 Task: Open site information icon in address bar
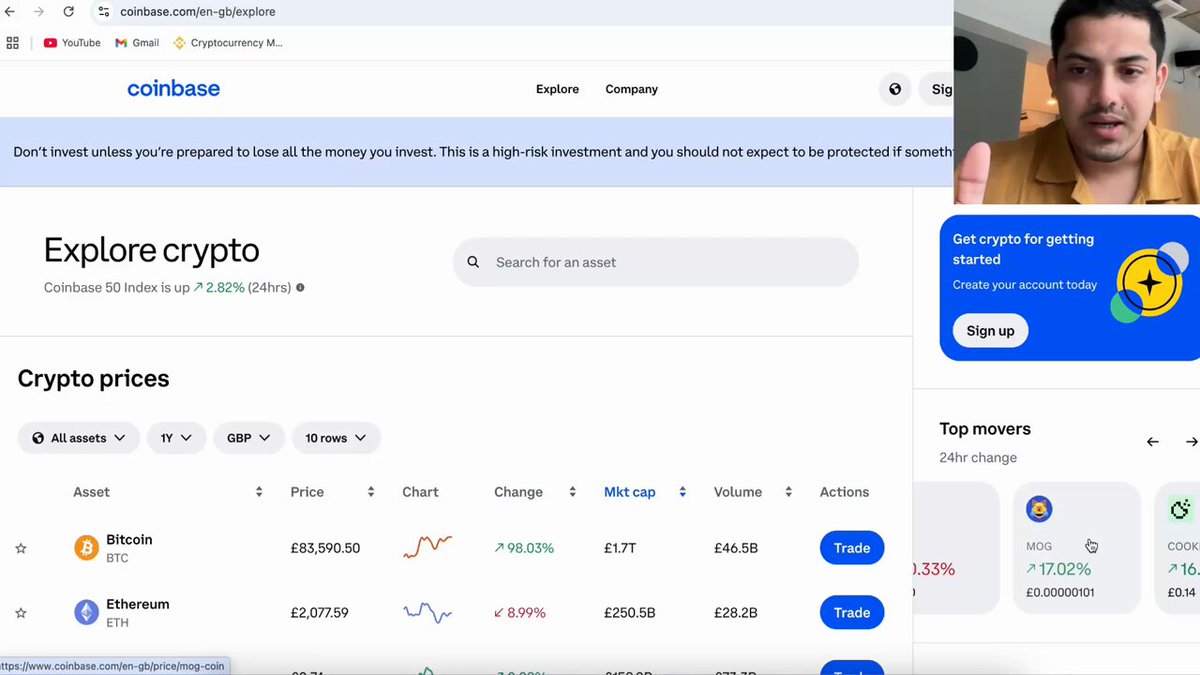[103, 12]
